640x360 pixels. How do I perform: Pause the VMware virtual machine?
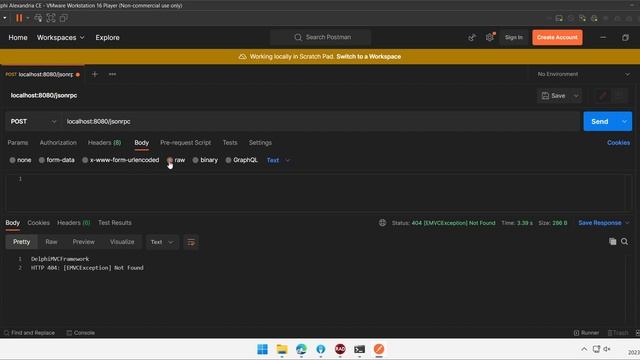19,18
